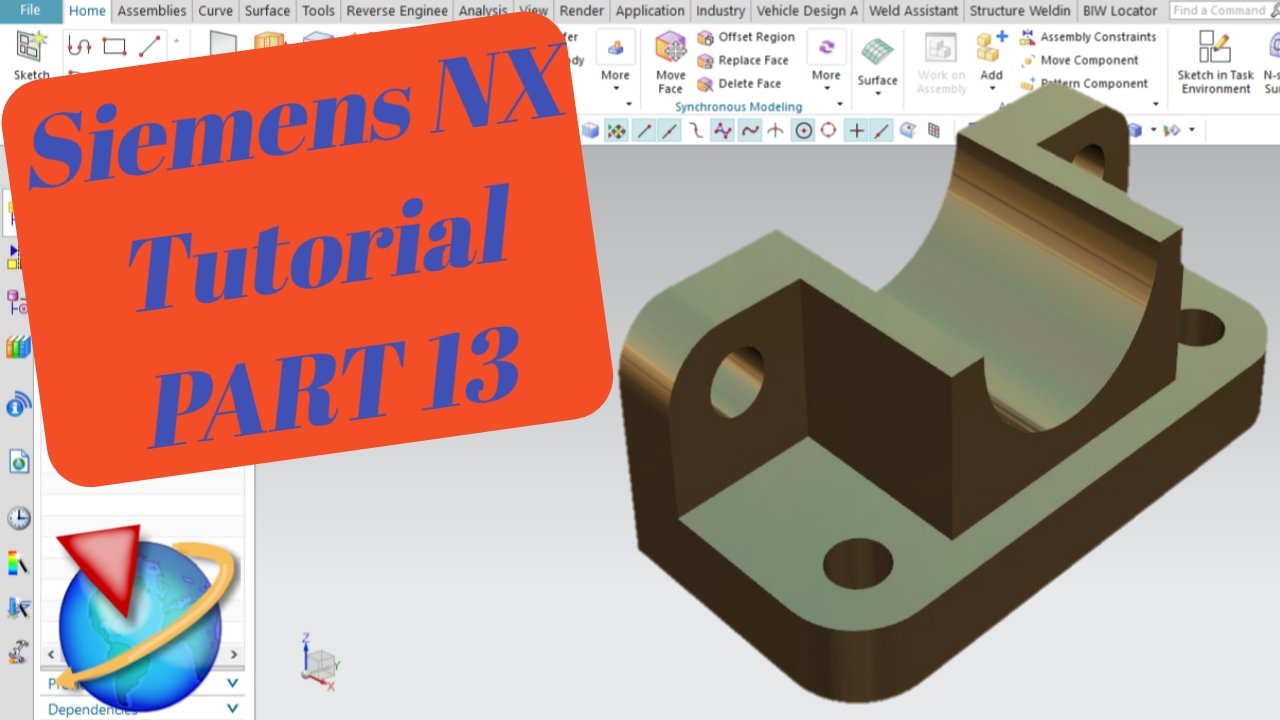The image size is (1280, 720).
Task: Toggle the Enable Snap Point button
Action: point(617,130)
